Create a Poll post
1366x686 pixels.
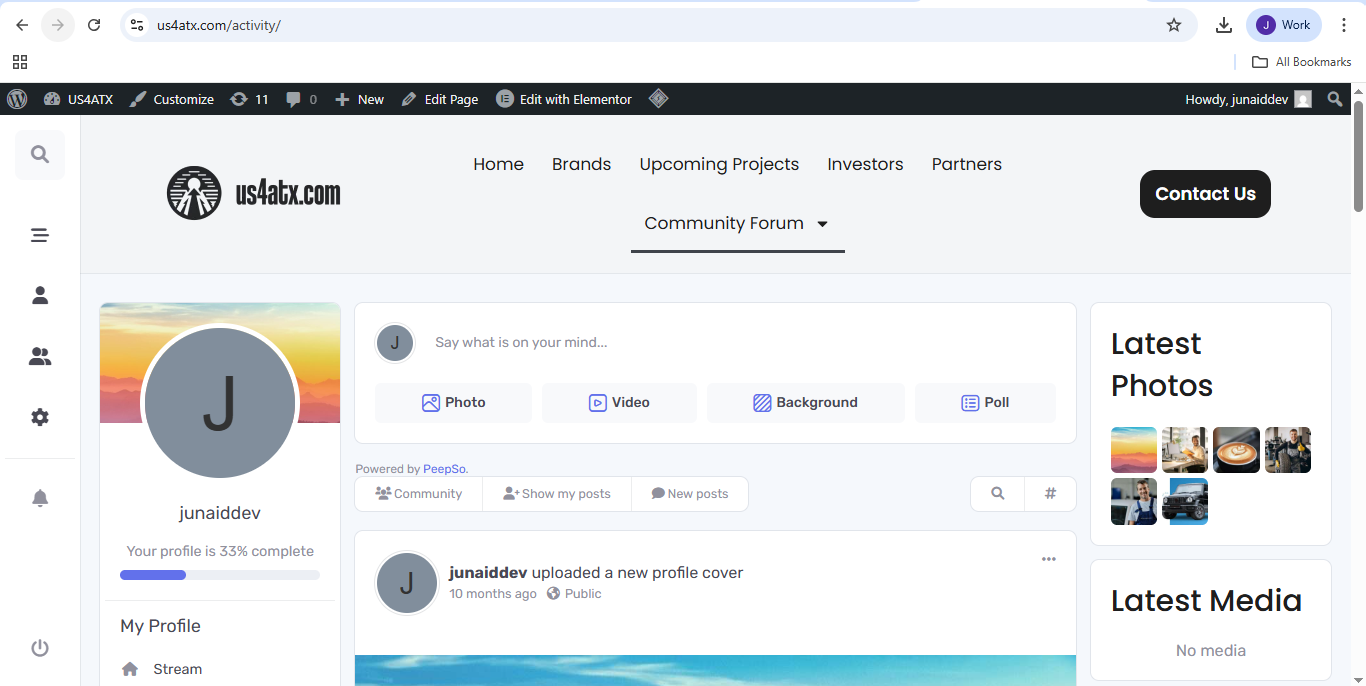click(x=985, y=403)
